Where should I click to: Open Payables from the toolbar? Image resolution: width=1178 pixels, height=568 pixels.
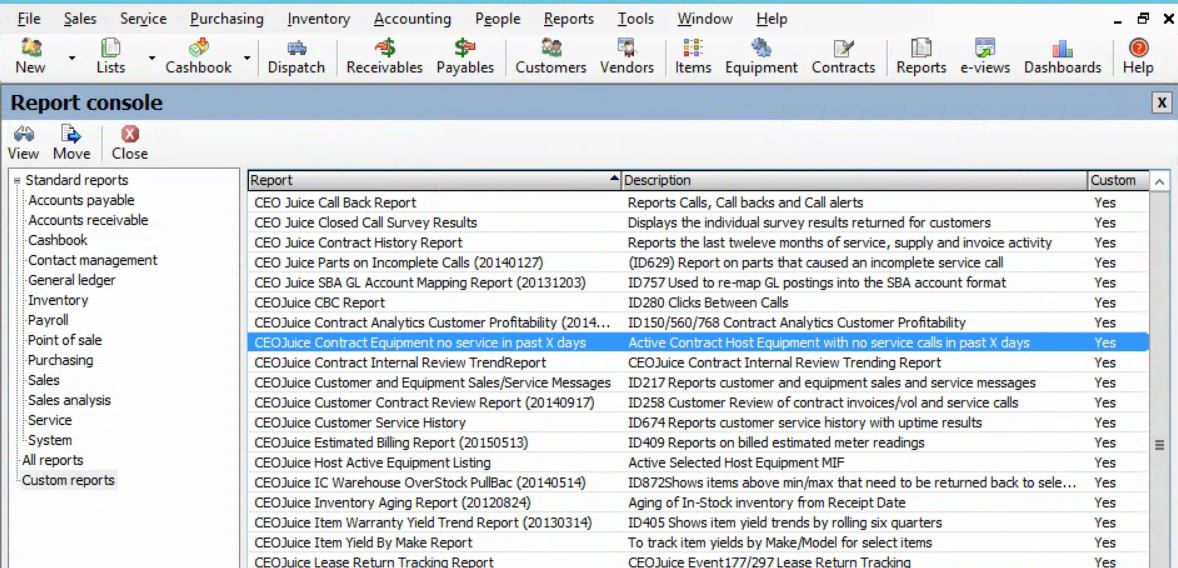click(465, 56)
